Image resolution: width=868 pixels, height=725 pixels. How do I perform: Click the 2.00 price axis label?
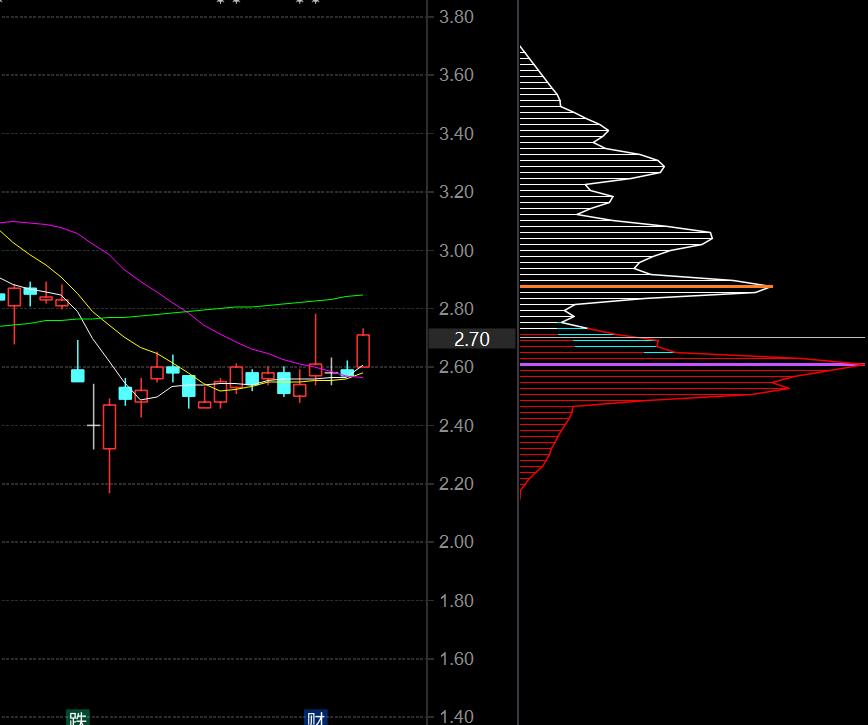[x=456, y=542]
